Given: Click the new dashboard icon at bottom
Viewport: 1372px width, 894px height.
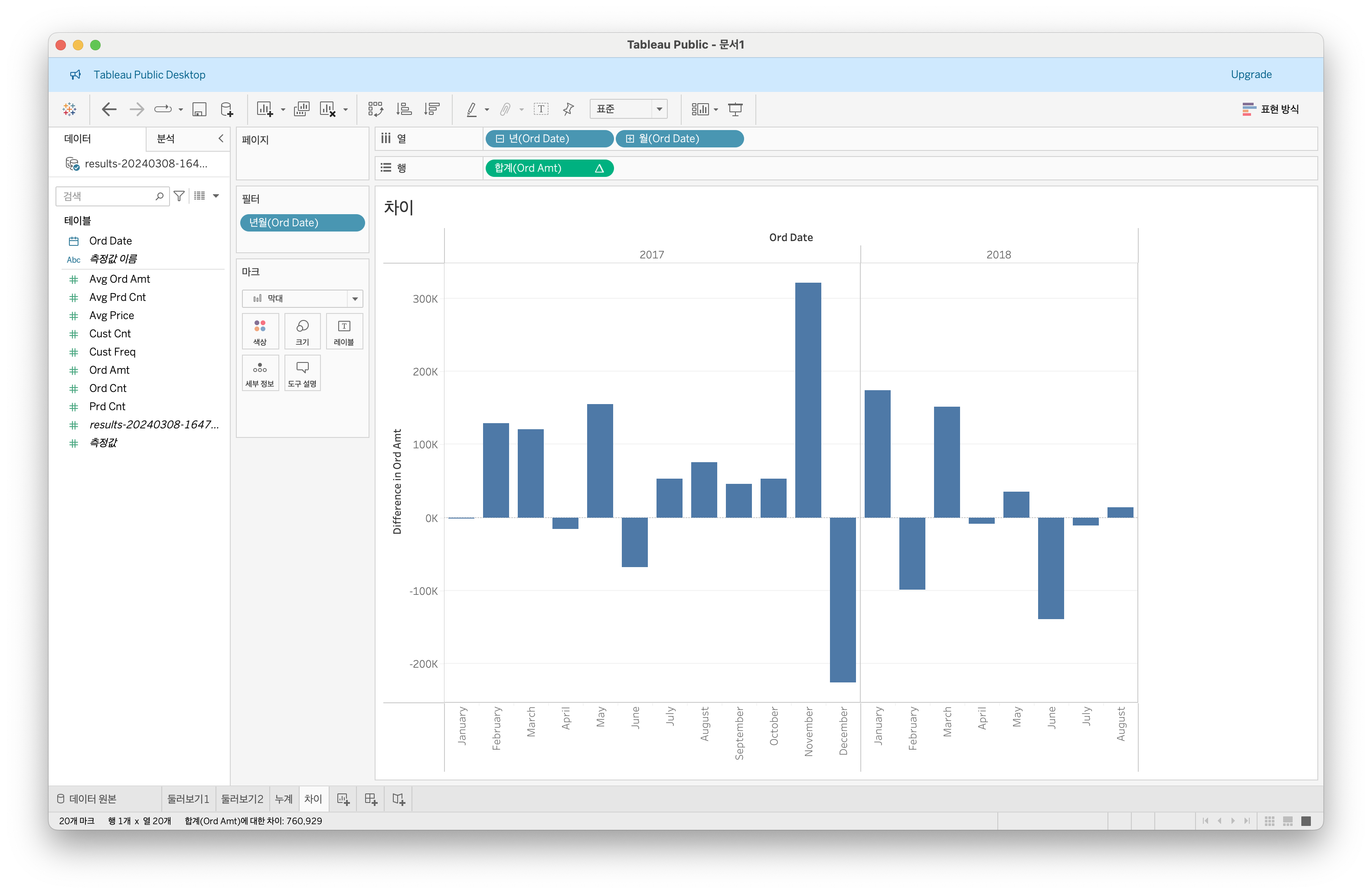Looking at the screenshot, I should tap(371, 799).
